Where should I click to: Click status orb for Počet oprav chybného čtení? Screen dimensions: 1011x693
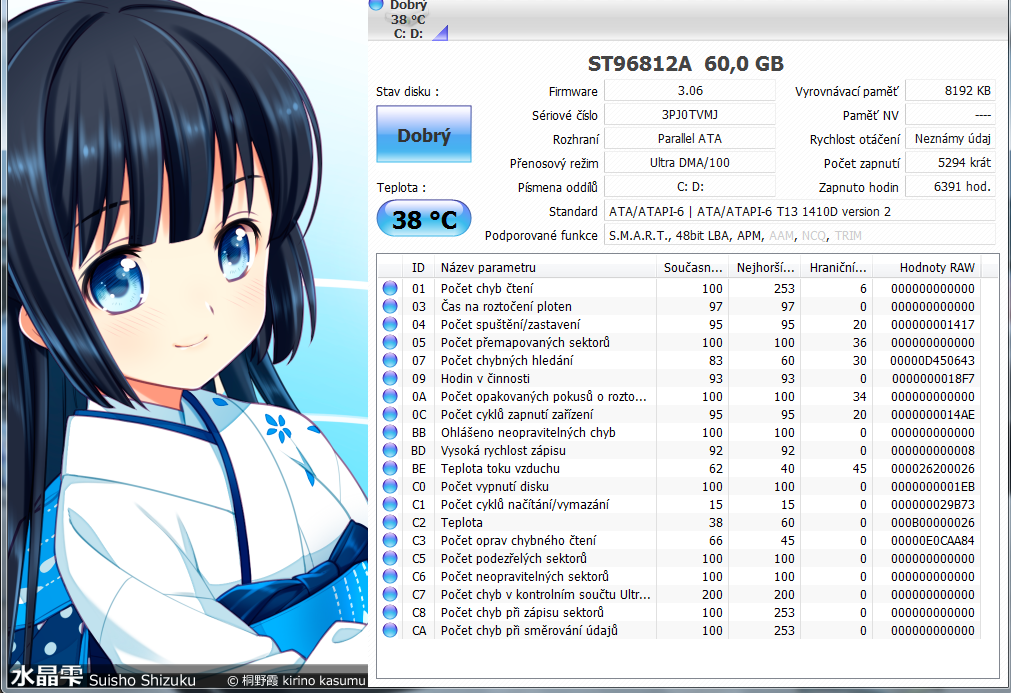390,540
